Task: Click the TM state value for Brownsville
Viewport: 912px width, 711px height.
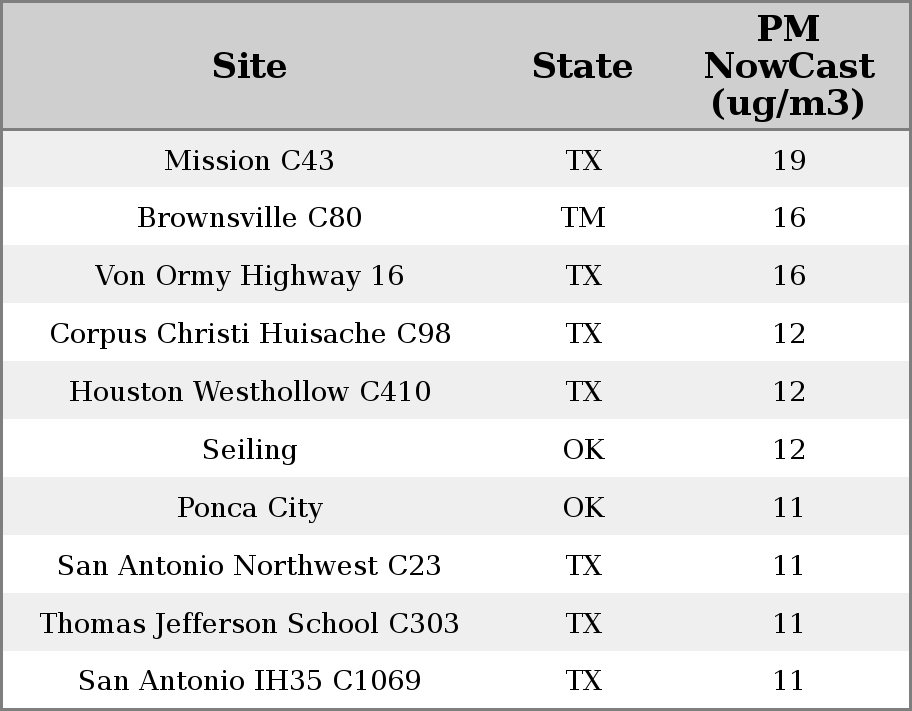Action: pos(583,218)
